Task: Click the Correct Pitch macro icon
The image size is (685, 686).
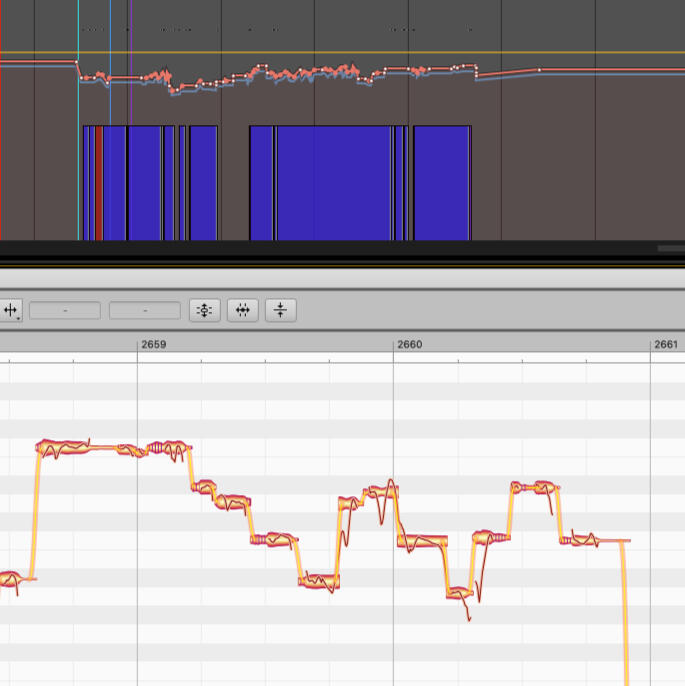Action: click(x=204, y=310)
